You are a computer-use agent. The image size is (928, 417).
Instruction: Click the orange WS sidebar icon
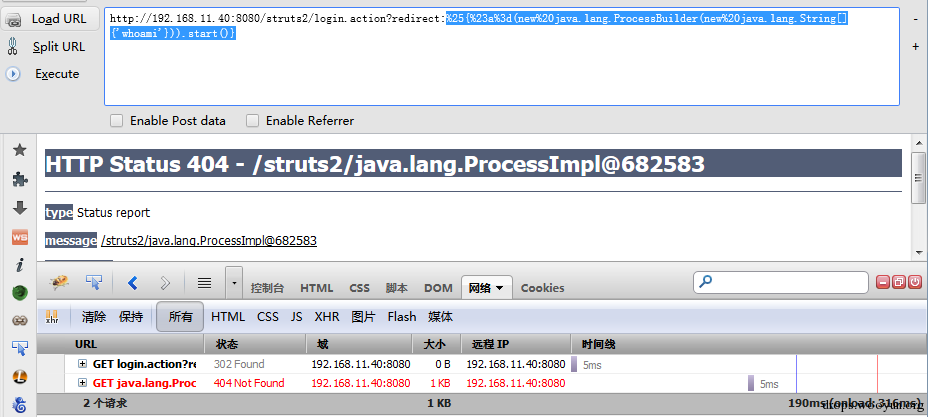click(20, 237)
